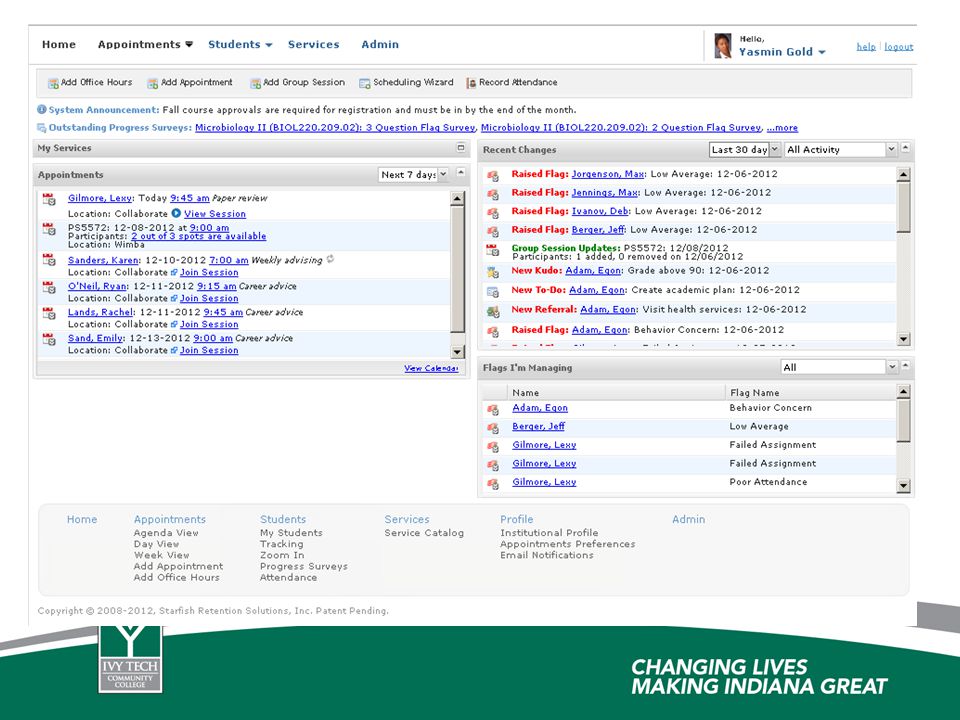Click the Recent Changes scroll up arrow
Viewport: 960px width, 720px height.
903,174
